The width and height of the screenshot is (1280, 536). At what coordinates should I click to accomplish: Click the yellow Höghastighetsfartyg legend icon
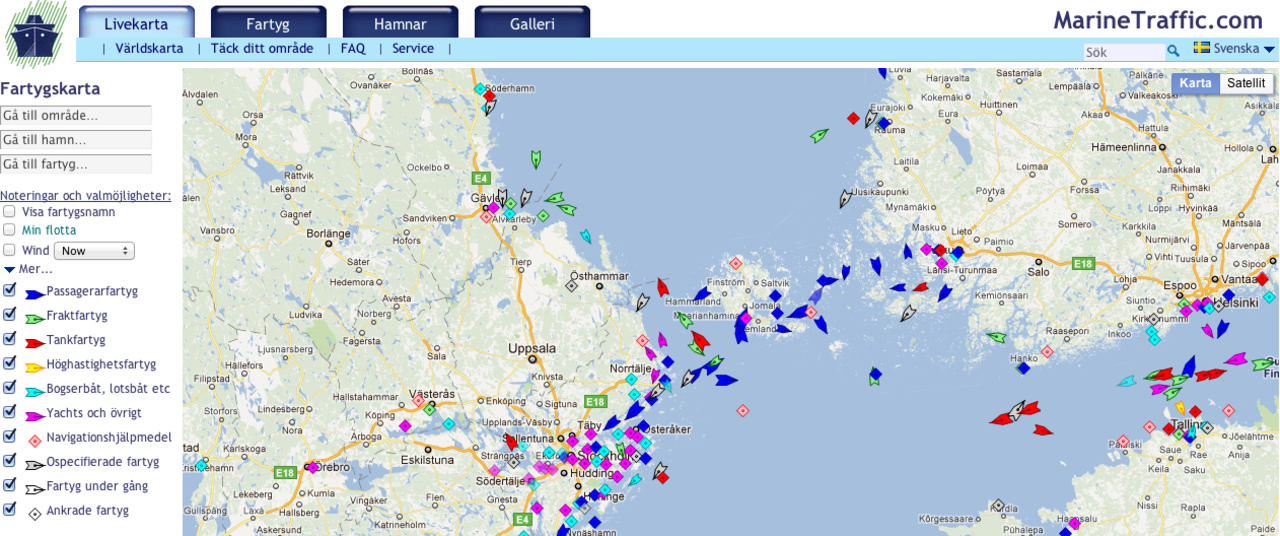point(34,367)
